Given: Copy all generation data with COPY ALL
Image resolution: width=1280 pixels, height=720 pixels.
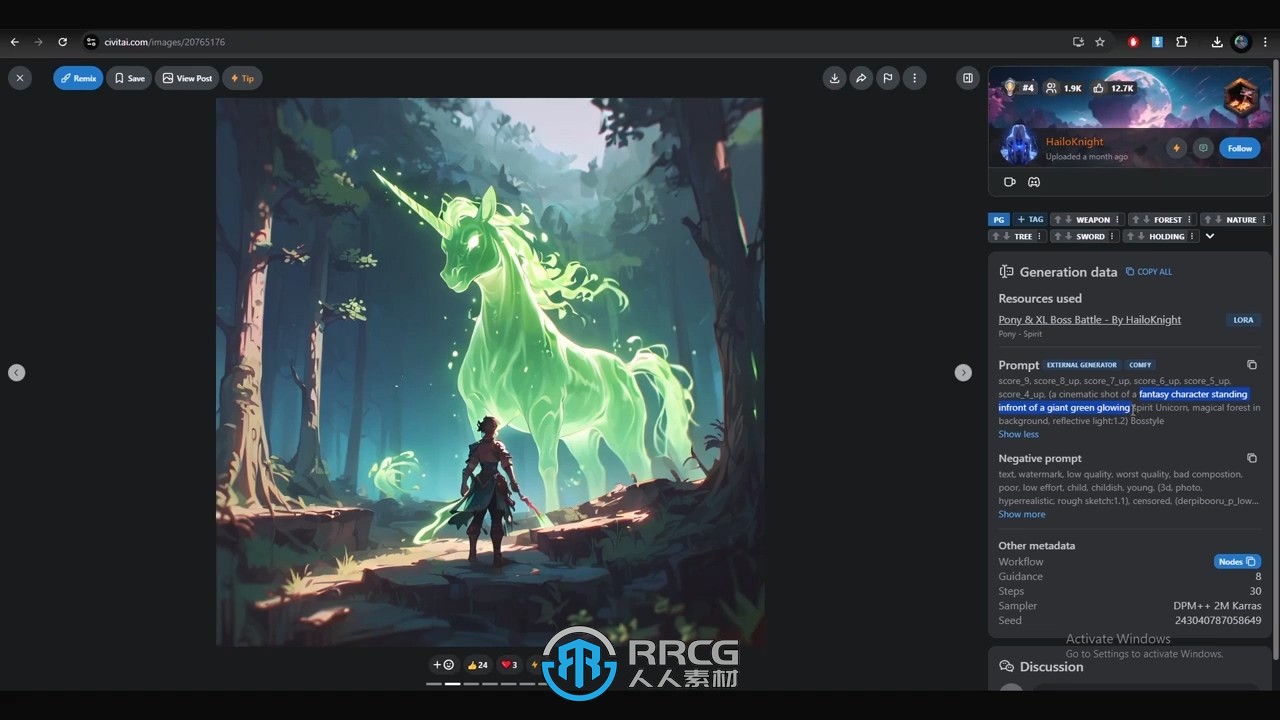Looking at the screenshot, I should (1149, 272).
